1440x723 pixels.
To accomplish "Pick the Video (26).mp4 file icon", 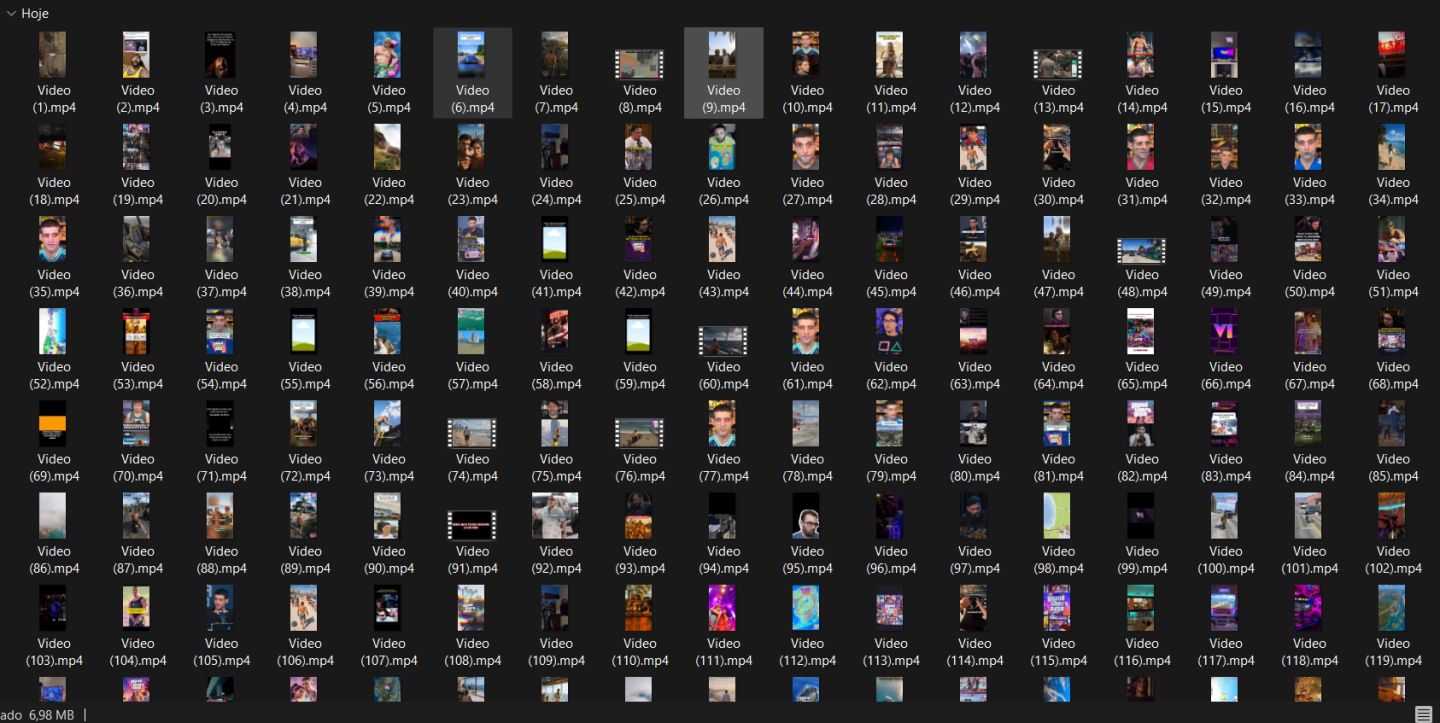I will pos(723,147).
